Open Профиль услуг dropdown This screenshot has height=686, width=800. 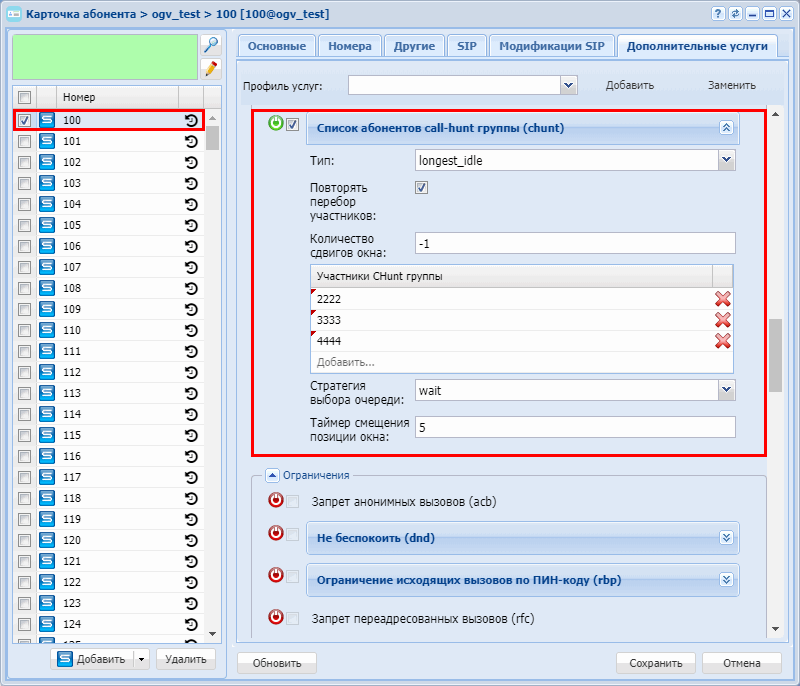[568, 85]
